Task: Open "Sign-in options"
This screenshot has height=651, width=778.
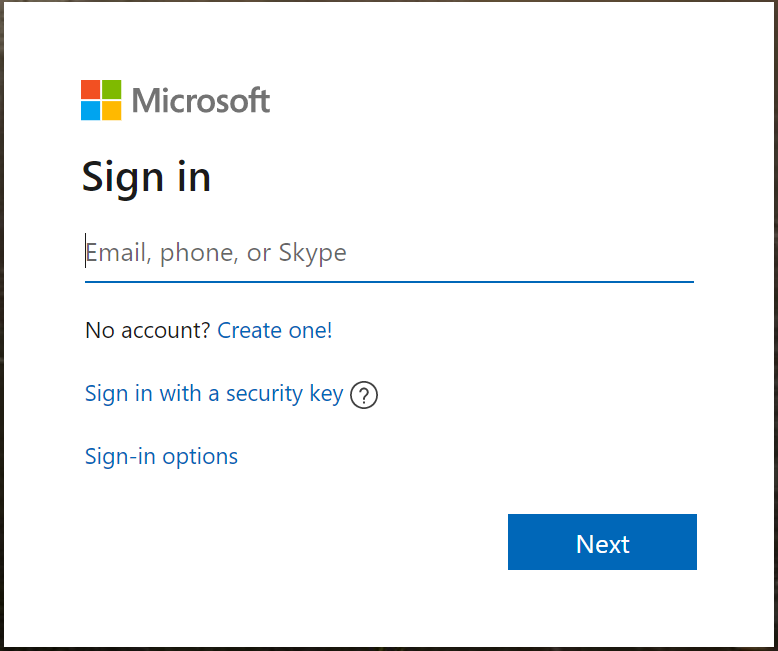Action: point(161,457)
